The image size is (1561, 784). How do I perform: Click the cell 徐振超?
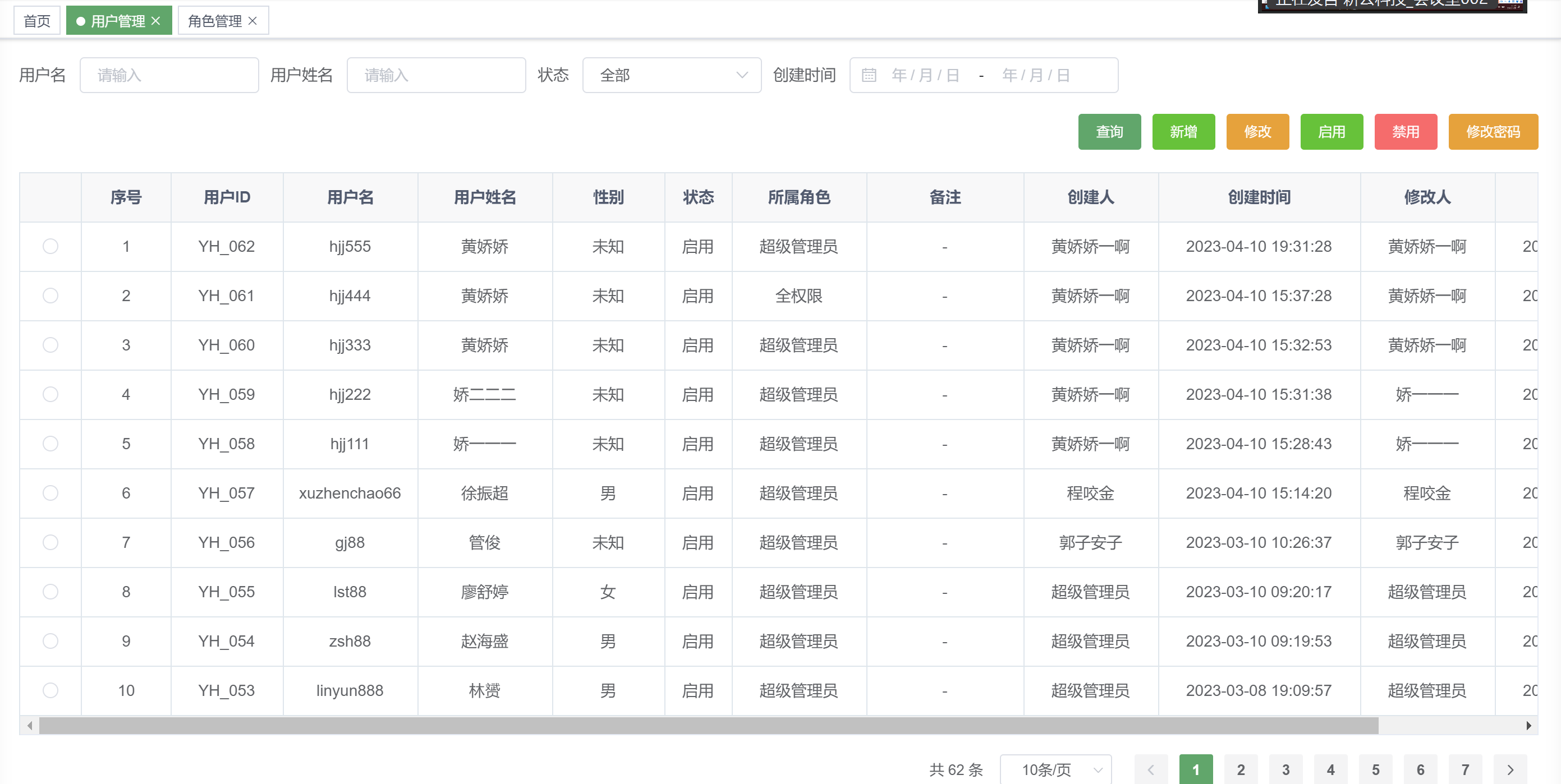click(485, 493)
